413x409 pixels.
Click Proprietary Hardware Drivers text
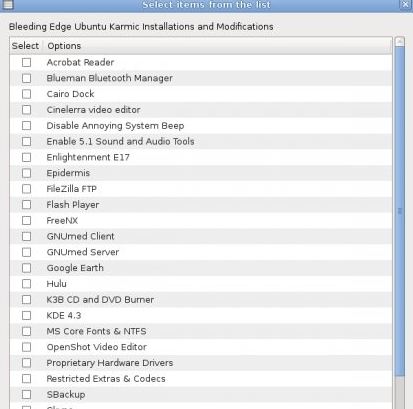click(110, 363)
